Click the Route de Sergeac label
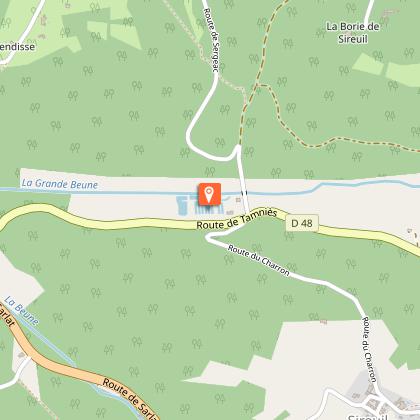420x420 pixels. [x=211, y=40]
